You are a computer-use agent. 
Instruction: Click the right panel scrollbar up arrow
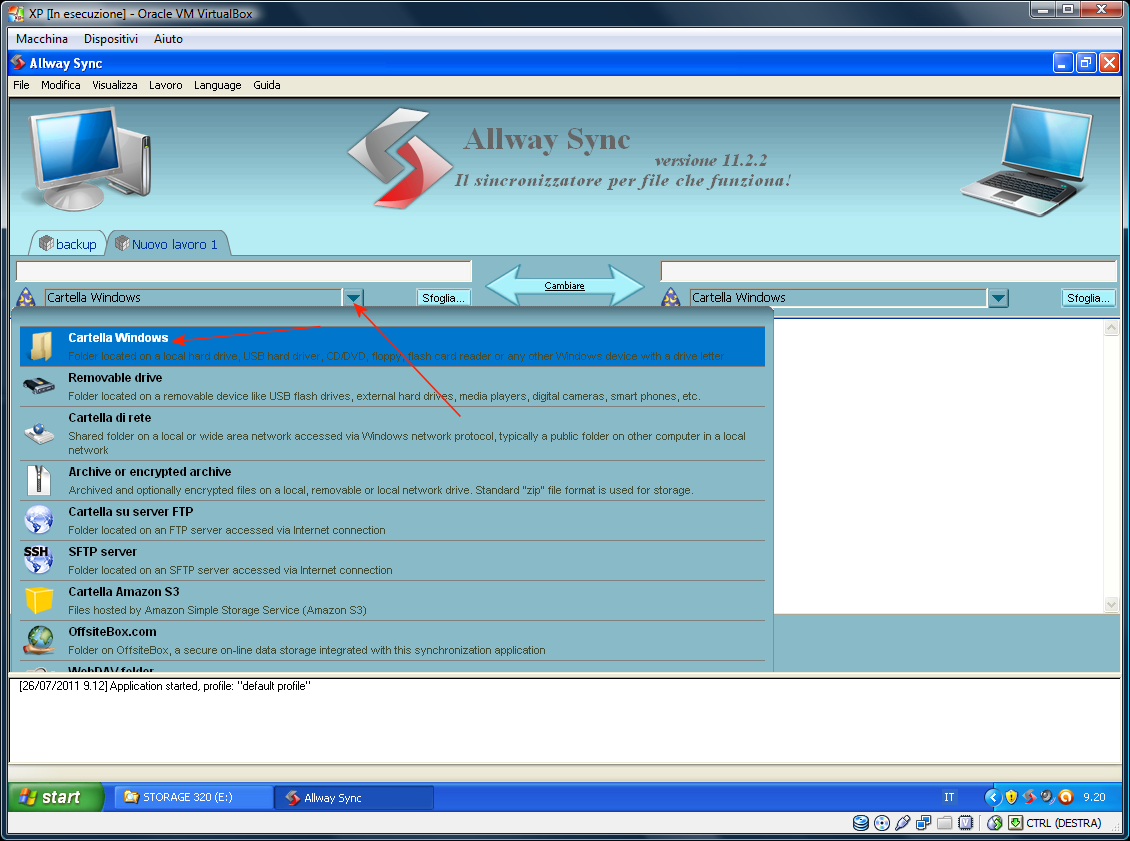[x=1111, y=328]
